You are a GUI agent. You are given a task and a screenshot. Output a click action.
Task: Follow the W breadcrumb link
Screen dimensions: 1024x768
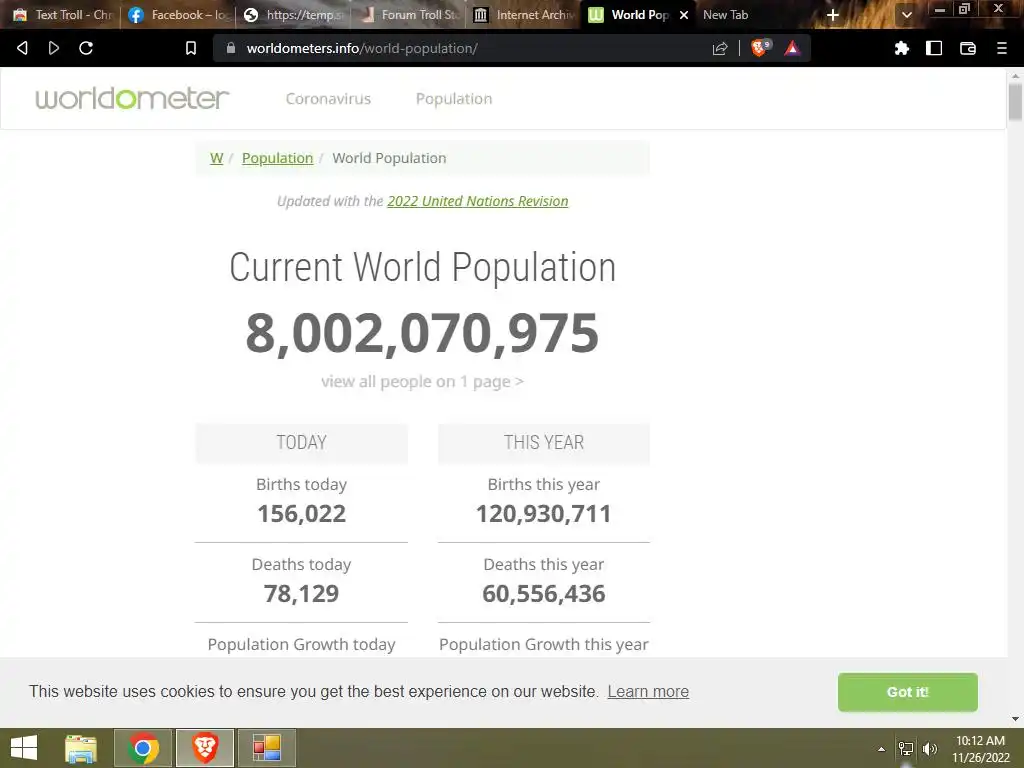(216, 158)
